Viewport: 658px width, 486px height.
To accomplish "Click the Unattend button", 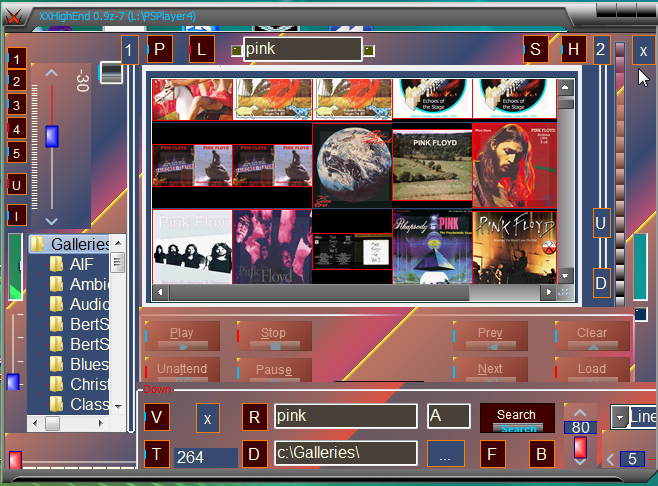I will coord(182,370).
